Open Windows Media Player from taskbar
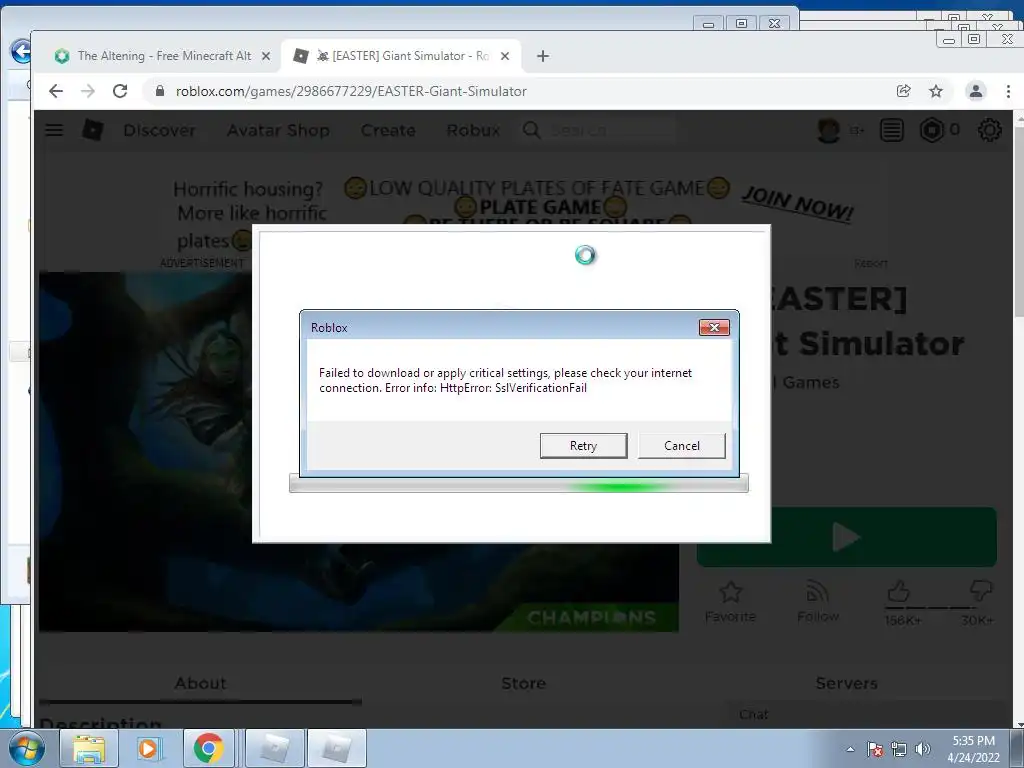Viewport: 1024px width, 768px height. pyautogui.click(x=148, y=748)
